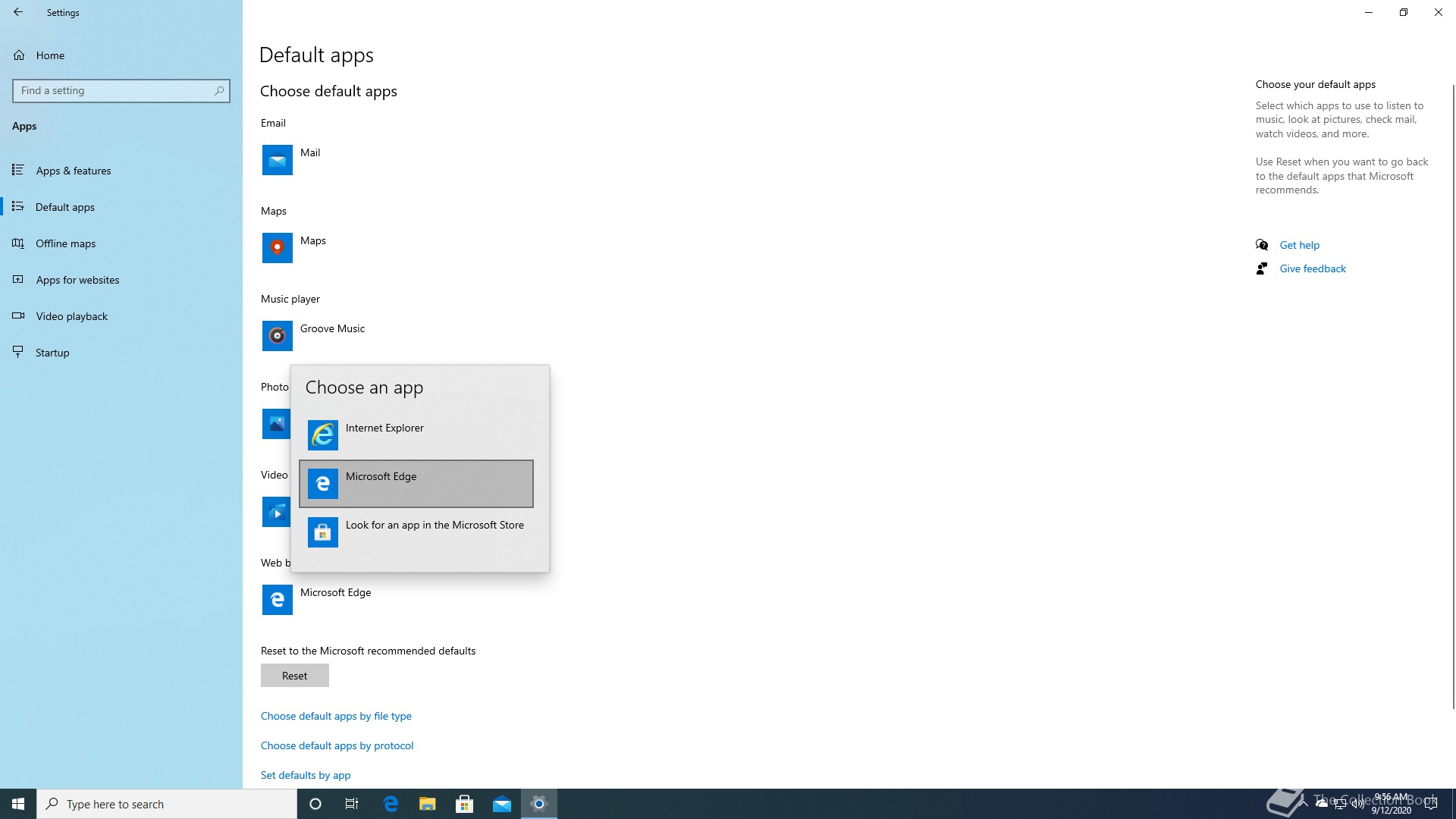Click the Get help chat icon
The width and height of the screenshot is (1456, 819).
coord(1262,245)
